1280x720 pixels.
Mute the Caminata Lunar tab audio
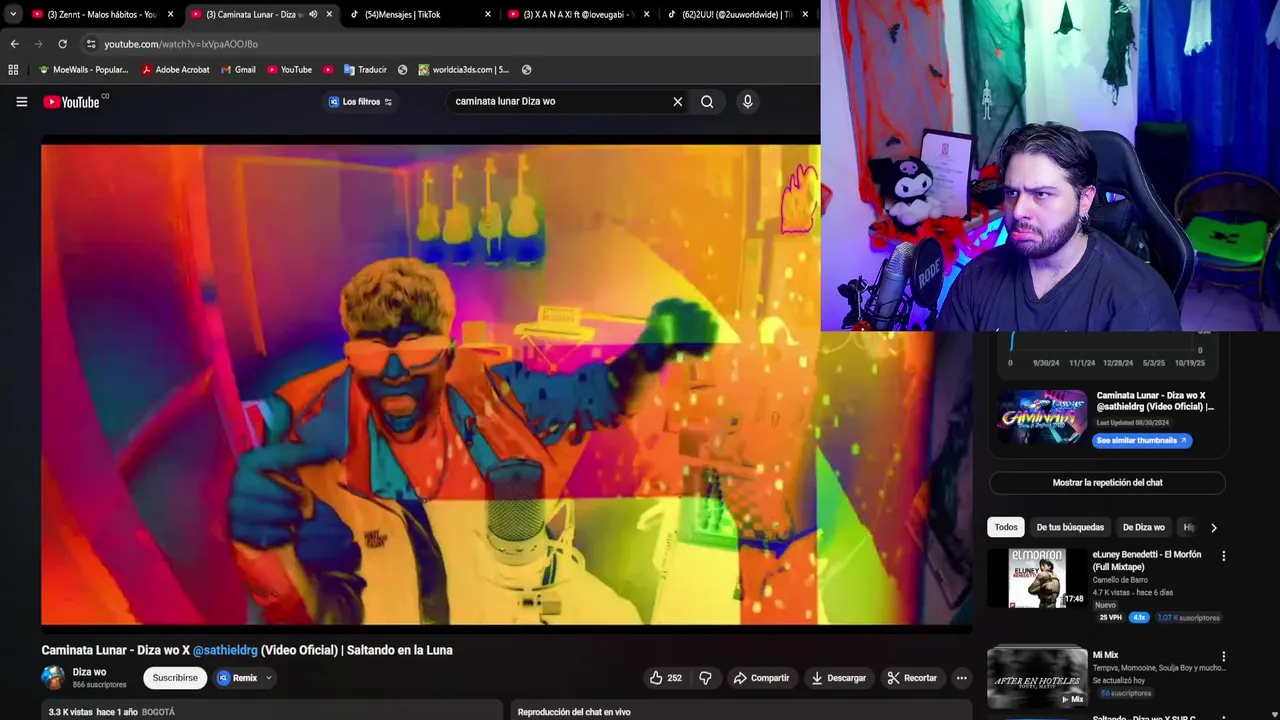click(x=313, y=14)
